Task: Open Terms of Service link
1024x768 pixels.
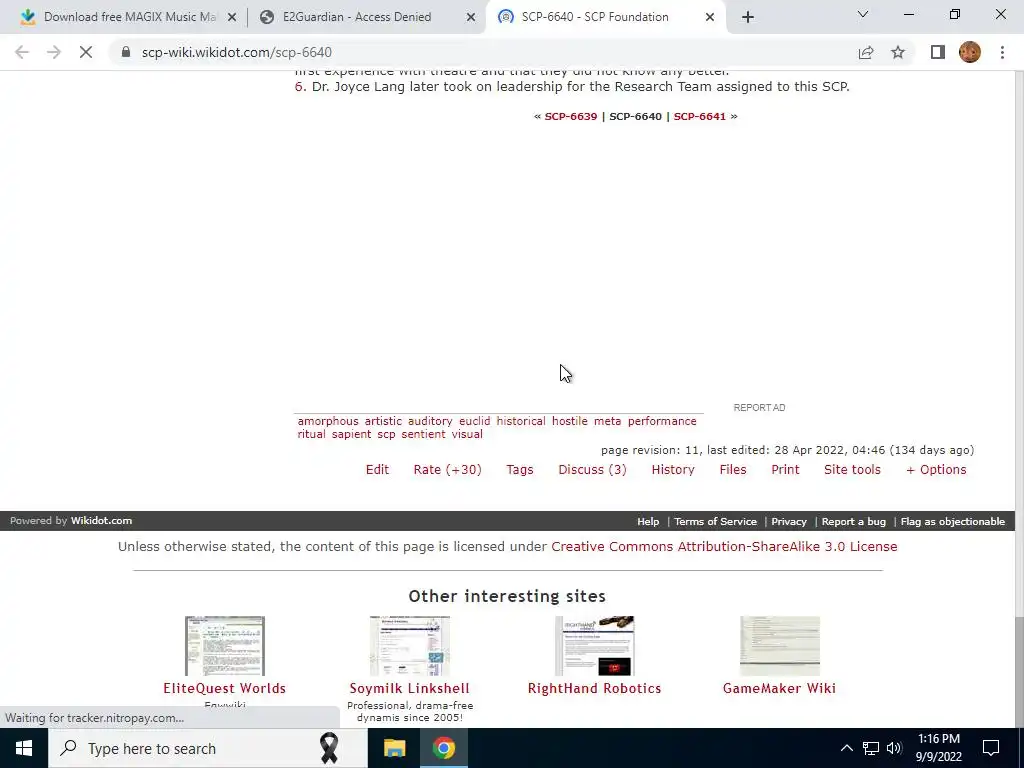Action: point(715,521)
